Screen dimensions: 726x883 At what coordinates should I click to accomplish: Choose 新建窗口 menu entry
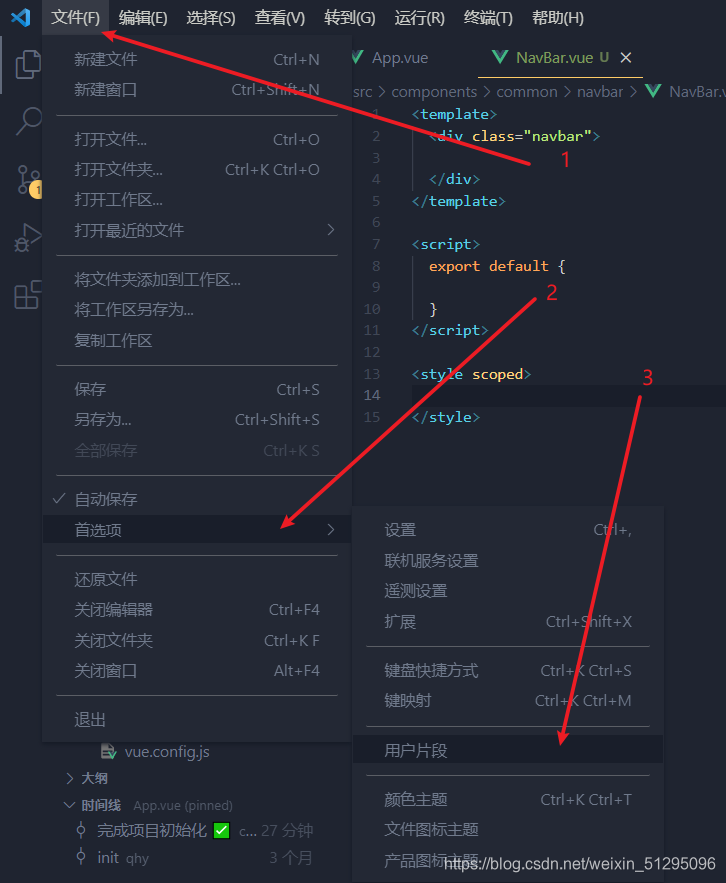pyautogui.click(x=197, y=90)
